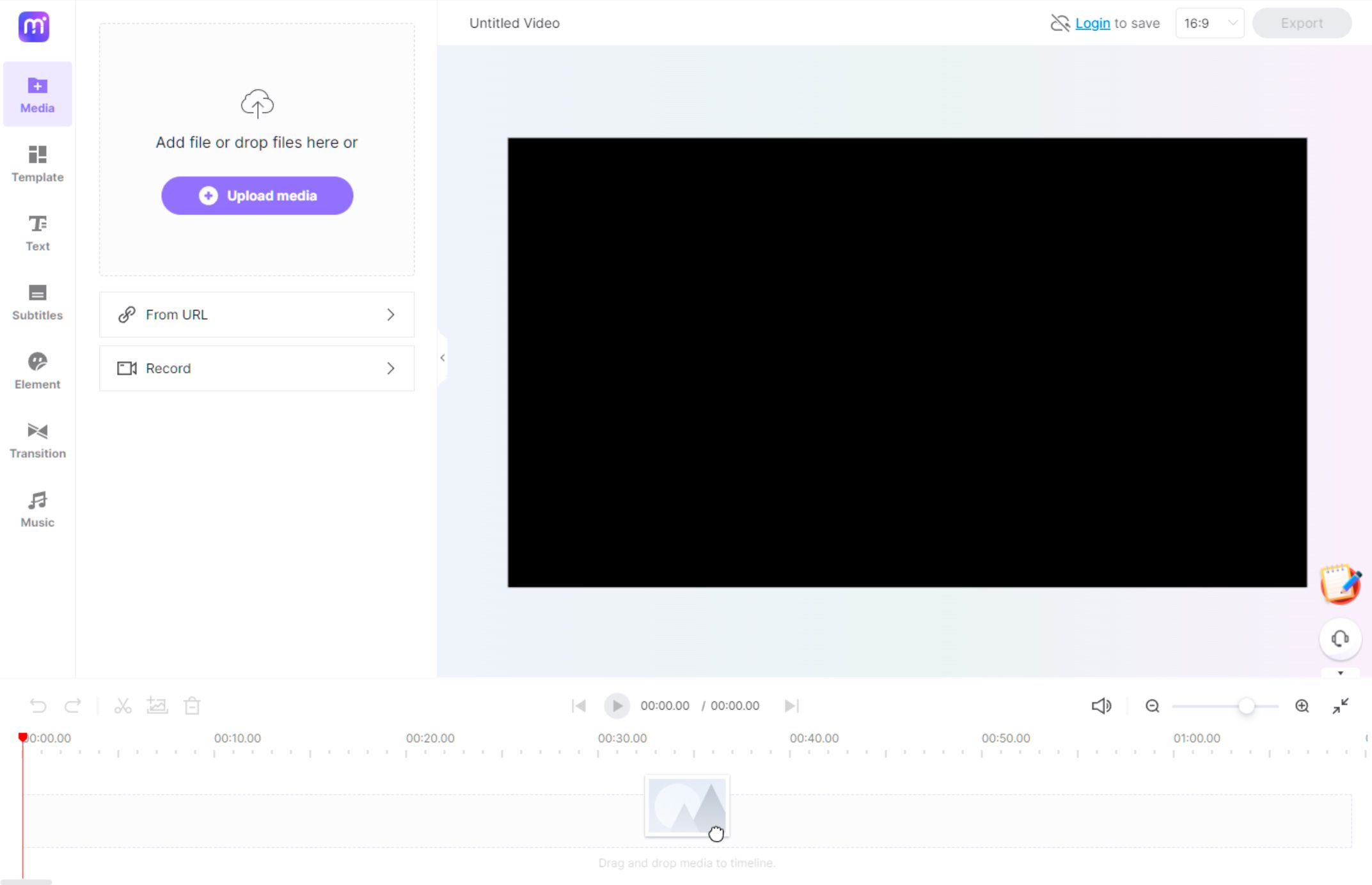The image size is (1372, 885).
Task: Open the Transition panel
Action: point(37,440)
